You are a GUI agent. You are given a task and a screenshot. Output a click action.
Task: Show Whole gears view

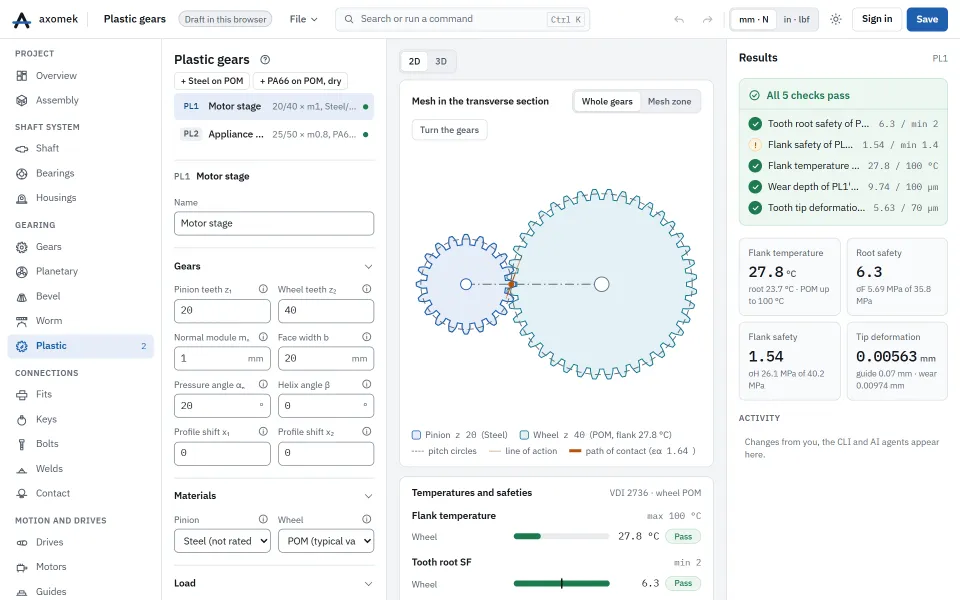[x=607, y=102]
